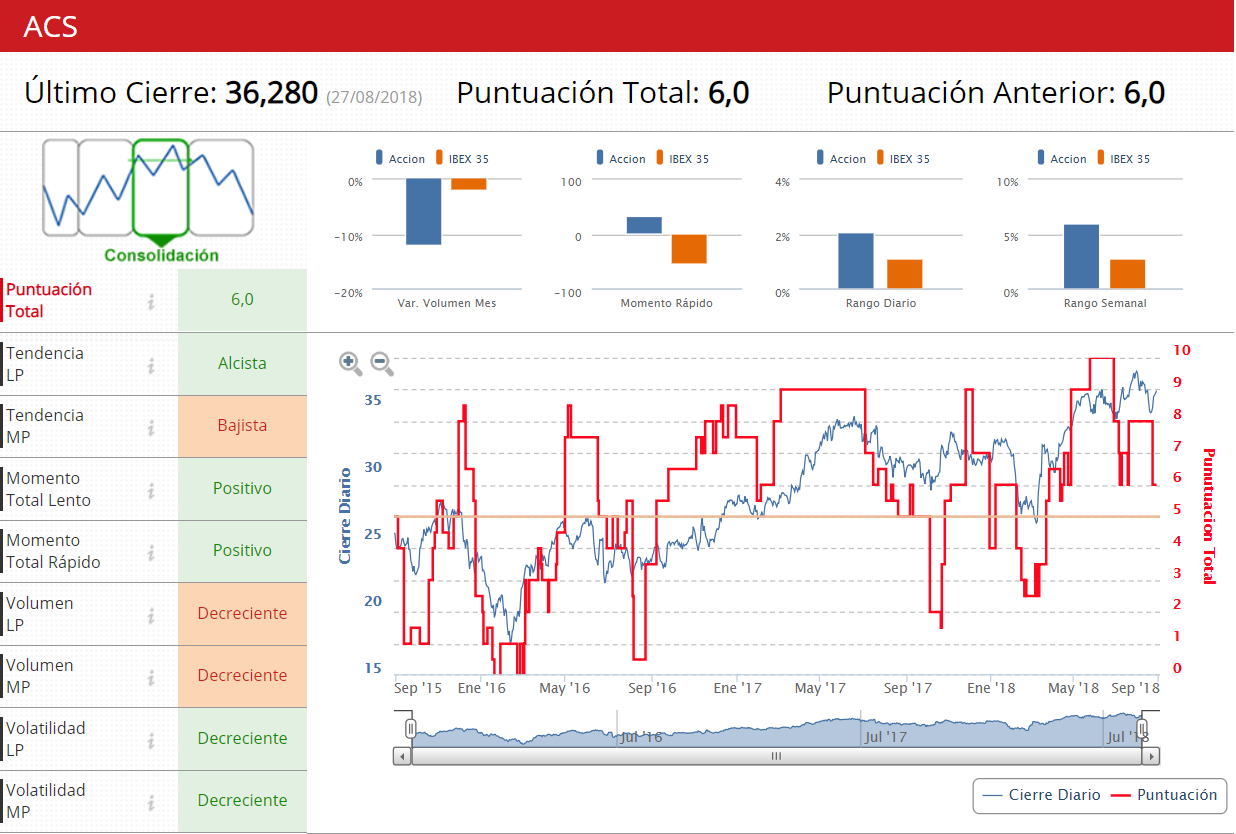Viewport: 1236px width, 834px height.
Task: Click the Var. Volumen Mes chart caption
Action: point(447,303)
